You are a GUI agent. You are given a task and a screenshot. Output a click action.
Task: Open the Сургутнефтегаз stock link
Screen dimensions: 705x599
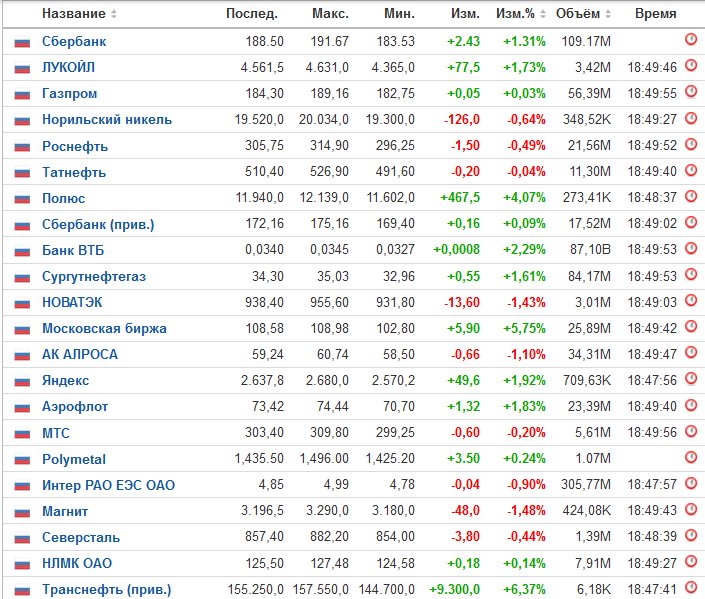click(94, 276)
